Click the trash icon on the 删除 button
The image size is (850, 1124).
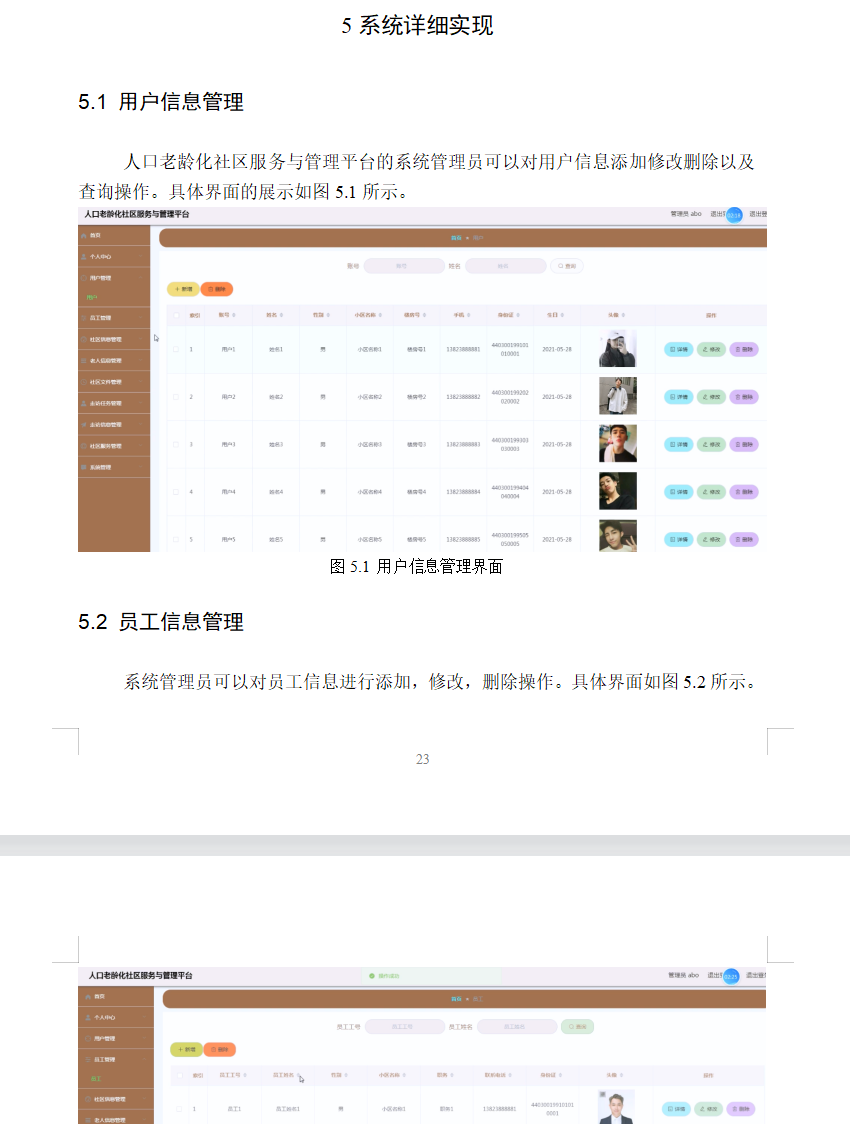click(x=213, y=289)
